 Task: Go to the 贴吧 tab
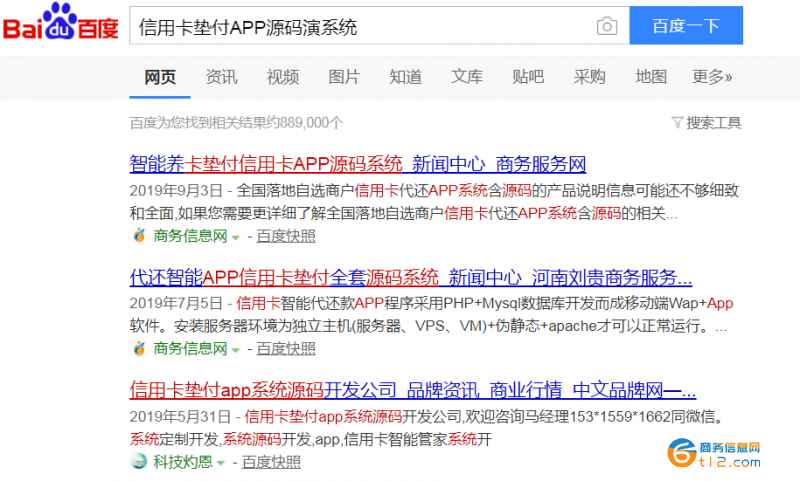528,77
